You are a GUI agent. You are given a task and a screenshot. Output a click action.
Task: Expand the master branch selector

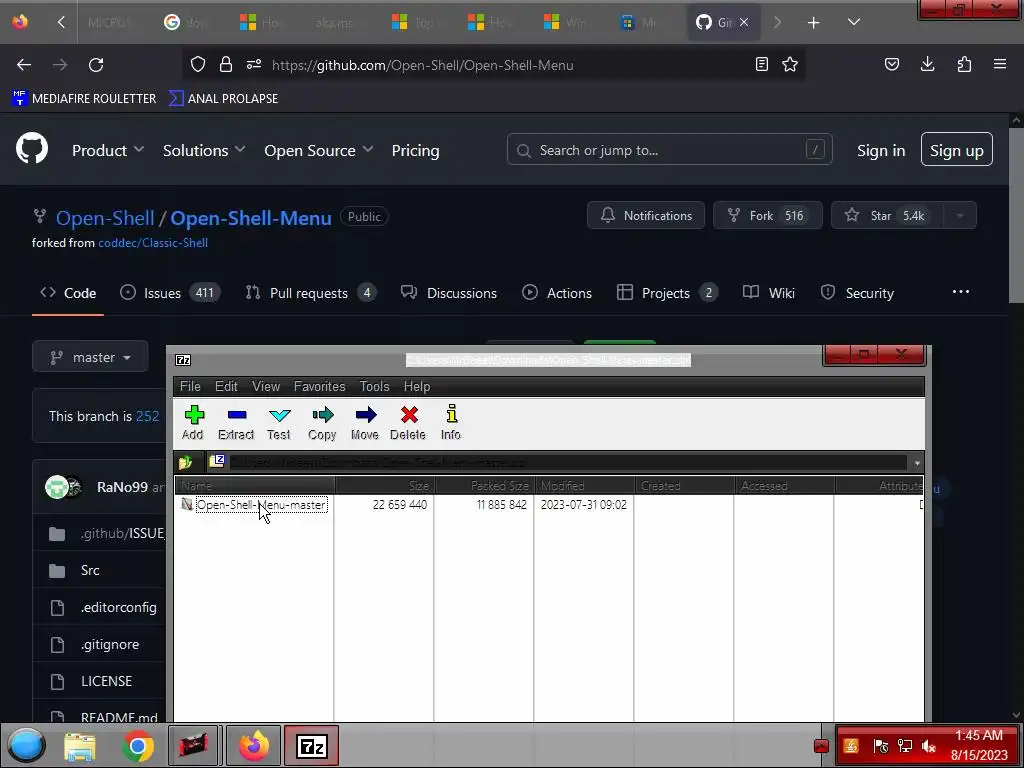pos(90,357)
